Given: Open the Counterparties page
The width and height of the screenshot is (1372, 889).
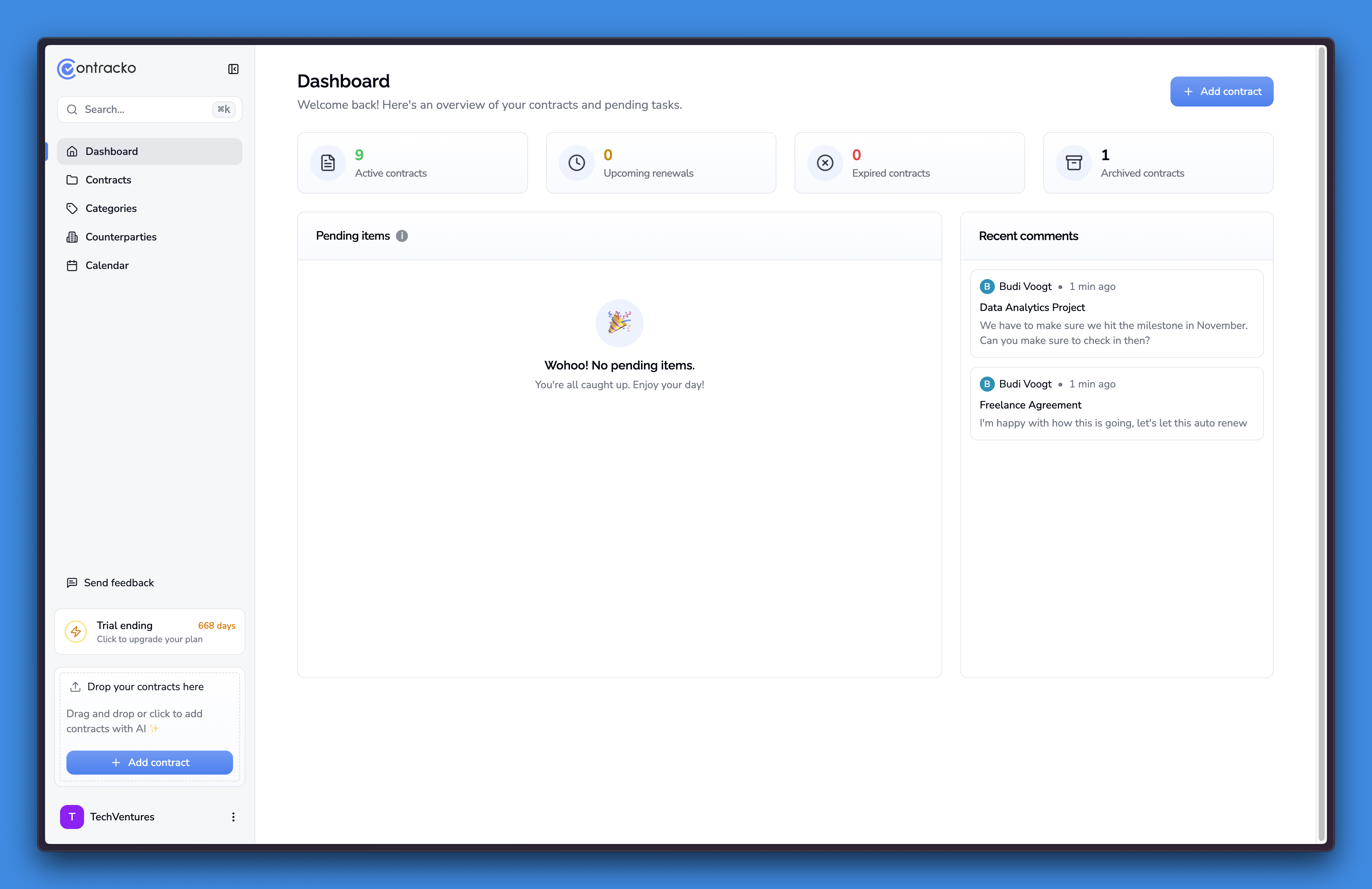Looking at the screenshot, I should 121,237.
